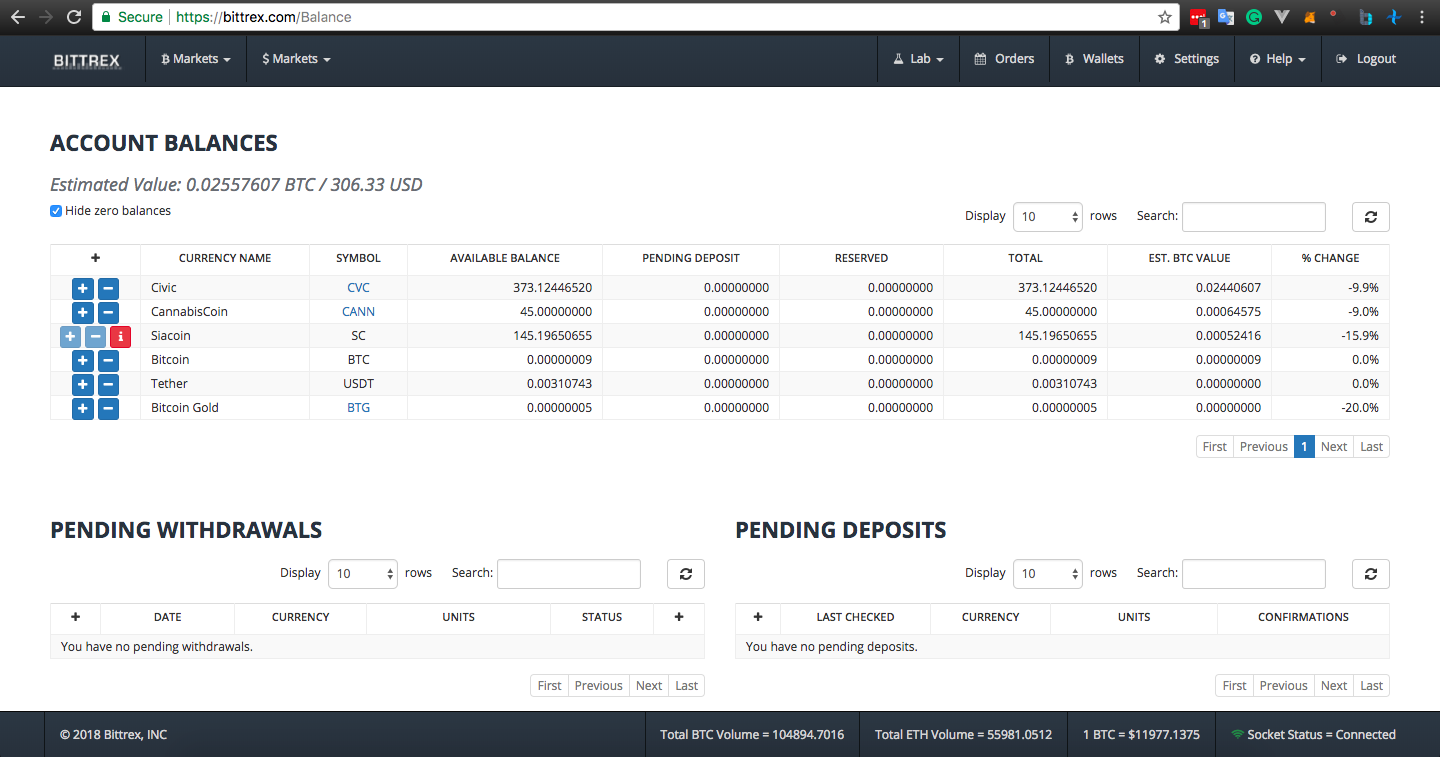The height and width of the screenshot is (757, 1440).
Task: Go to page 1 of account balances
Action: click(1304, 447)
